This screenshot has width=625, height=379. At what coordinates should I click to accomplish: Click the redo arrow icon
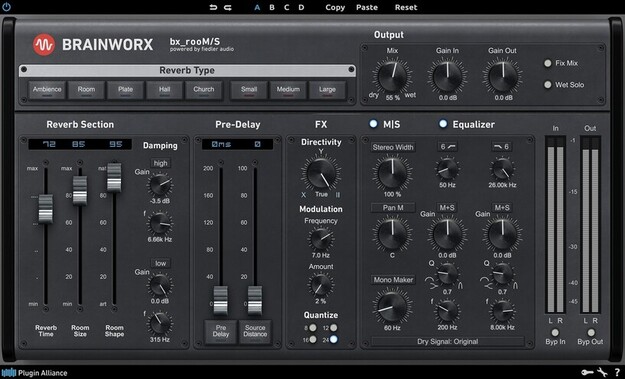pyautogui.click(x=228, y=7)
